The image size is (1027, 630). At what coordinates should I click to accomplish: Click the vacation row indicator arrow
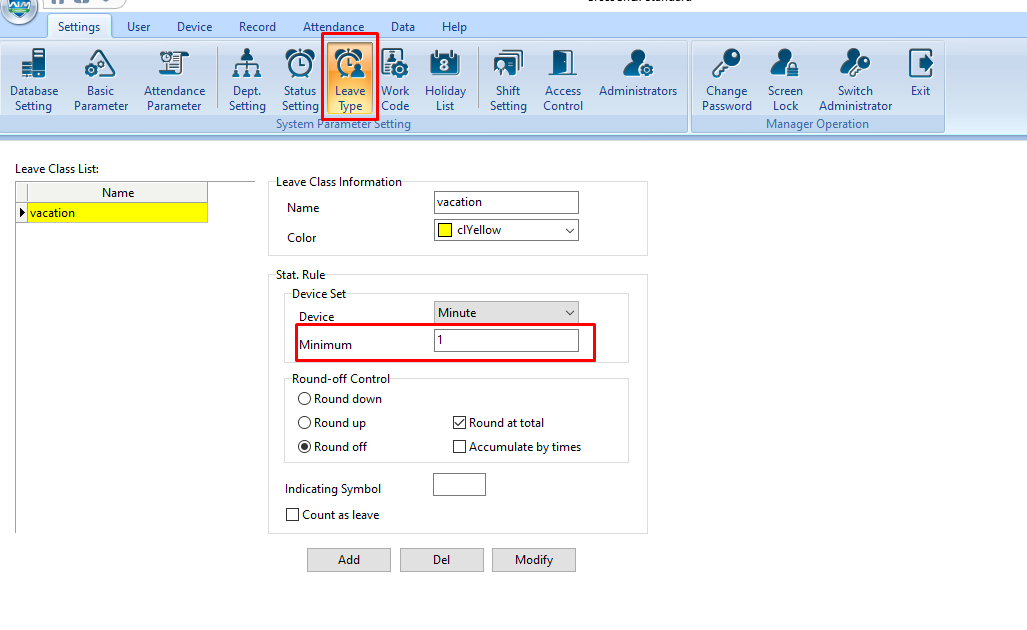point(22,213)
